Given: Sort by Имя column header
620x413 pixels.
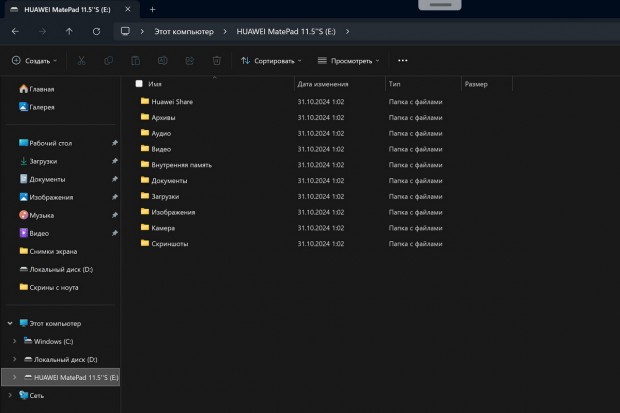Looking at the screenshot, I should click(155, 84).
